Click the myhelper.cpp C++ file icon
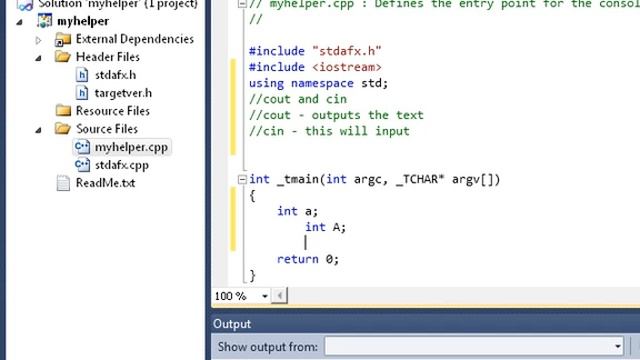 click(82, 147)
